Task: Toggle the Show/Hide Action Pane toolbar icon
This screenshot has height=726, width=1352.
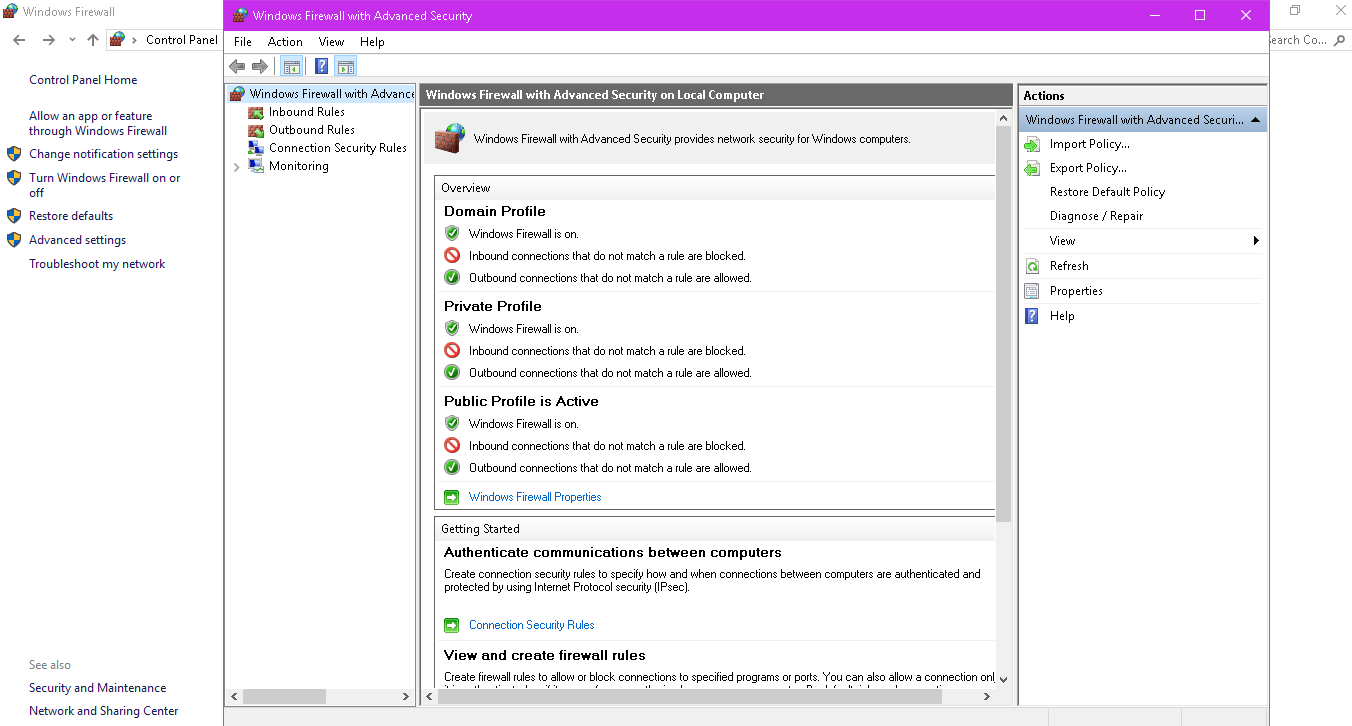Action: (346, 67)
